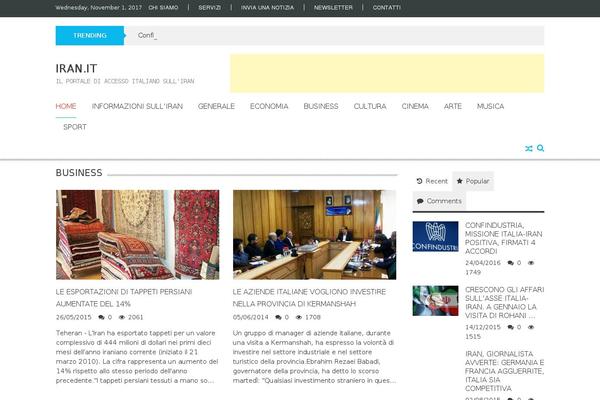Click the yellow banner advertisement
600x400 pixels.
pos(387,73)
